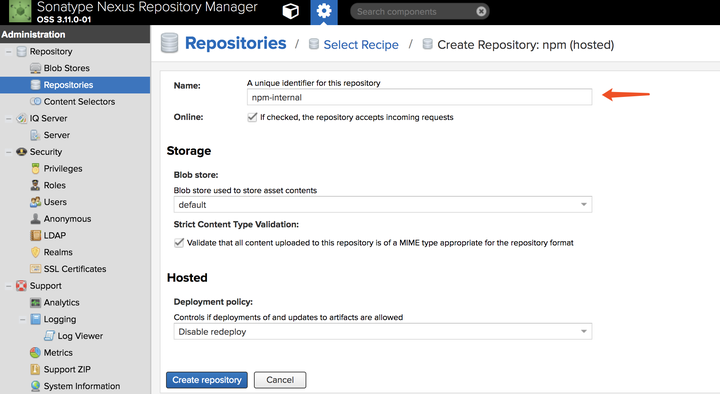Viewport: 720px width, 394px height.
Task: Click the Support ZIP icon
Action: (35, 369)
